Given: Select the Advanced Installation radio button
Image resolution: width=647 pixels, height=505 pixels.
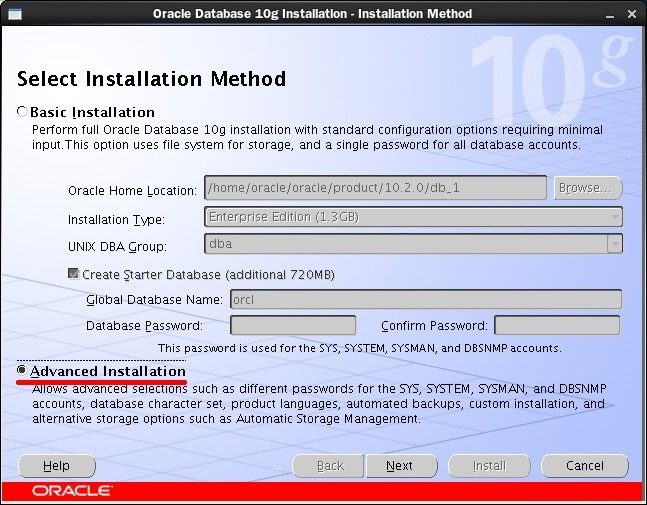Looking at the screenshot, I should 22,370.
